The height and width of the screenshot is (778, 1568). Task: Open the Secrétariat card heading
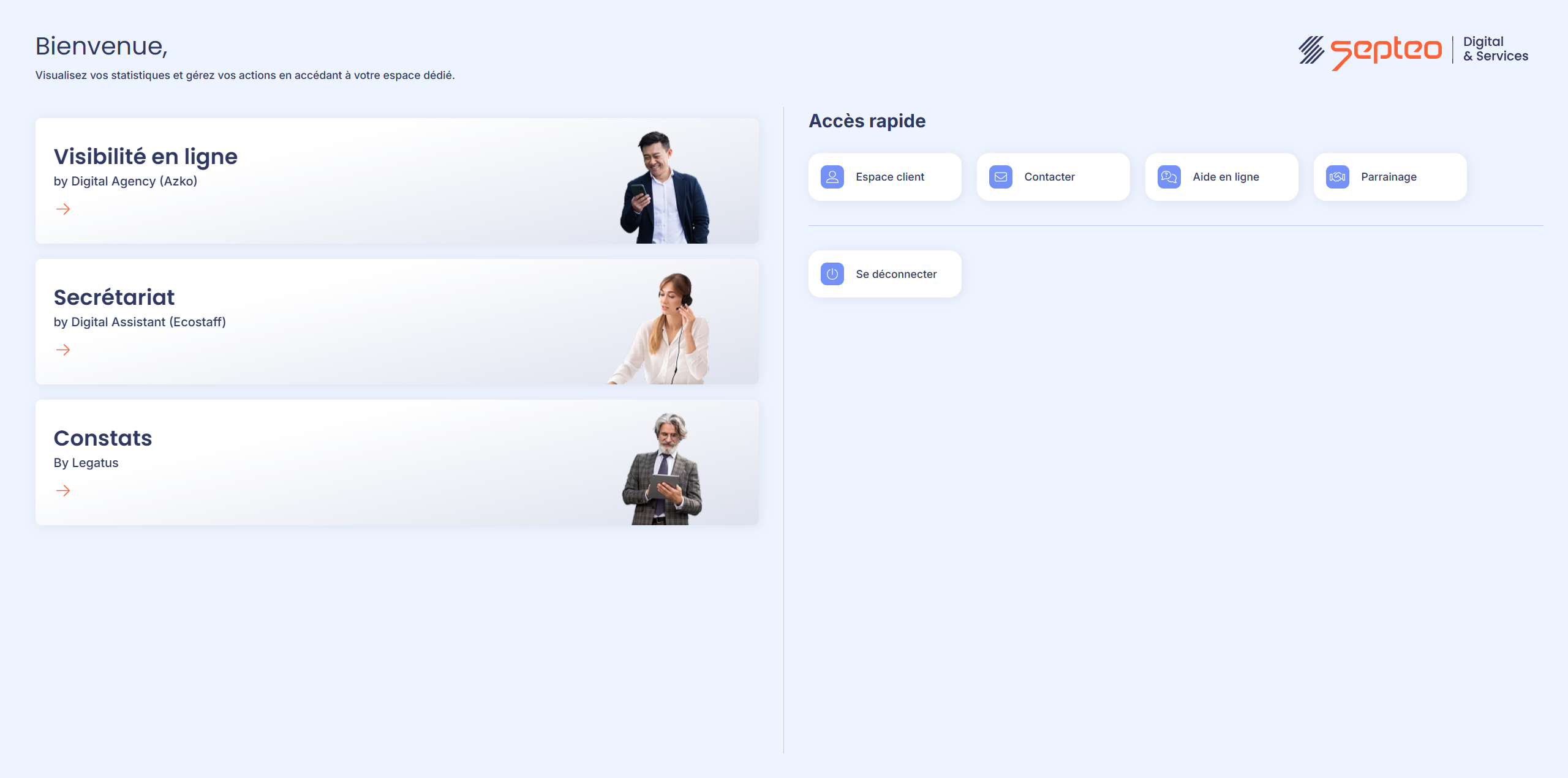pyautogui.click(x=115, y=297)
